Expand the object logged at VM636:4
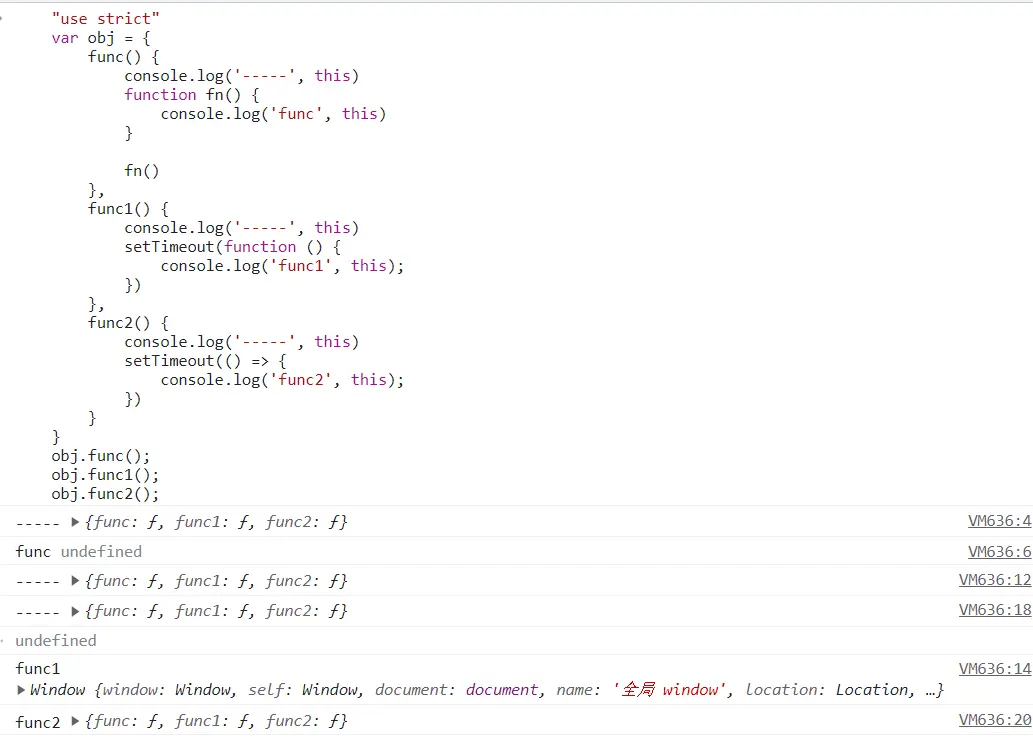1033x741 pixels. click(76, 522)
